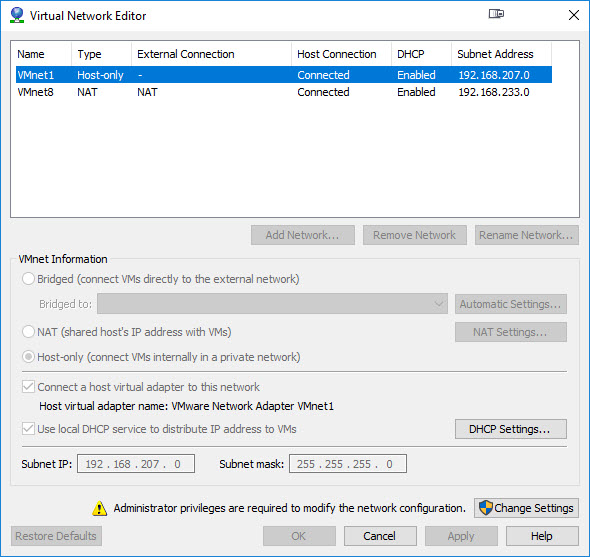
Task: Click the Host virtual adapter name text
Action: tap(186, 406)
